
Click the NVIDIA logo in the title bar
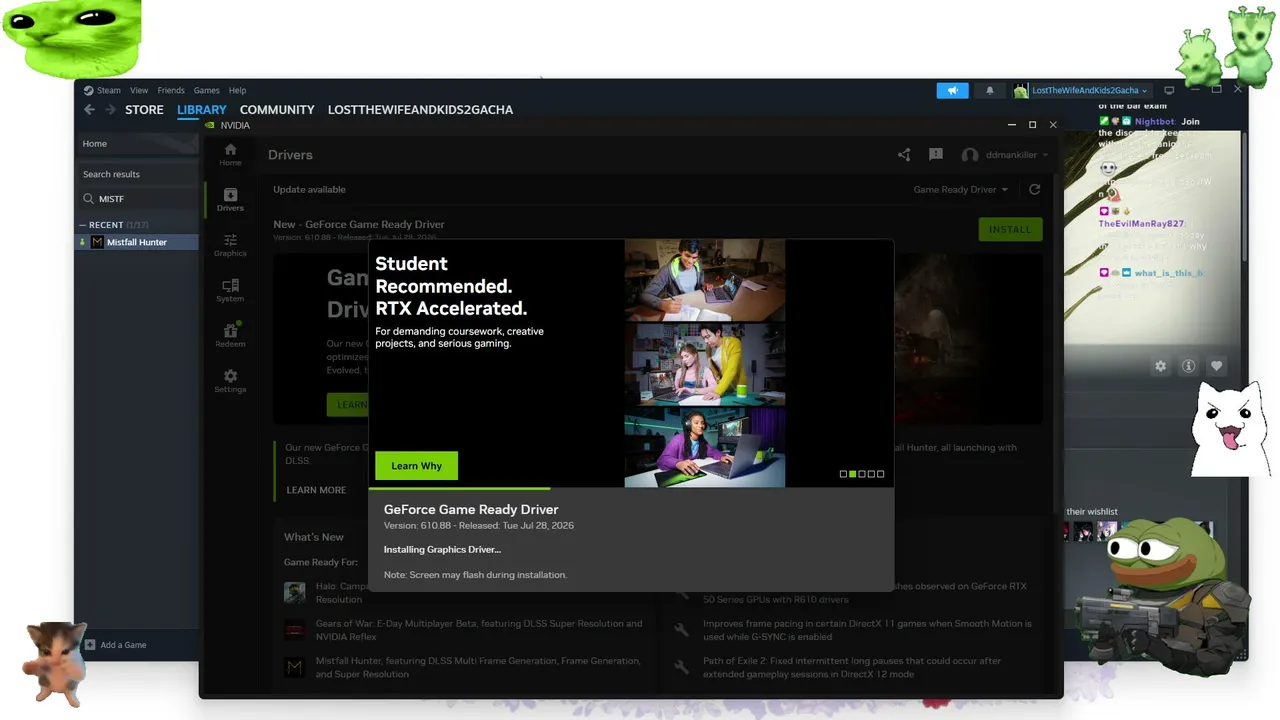[x=210, y=126]
